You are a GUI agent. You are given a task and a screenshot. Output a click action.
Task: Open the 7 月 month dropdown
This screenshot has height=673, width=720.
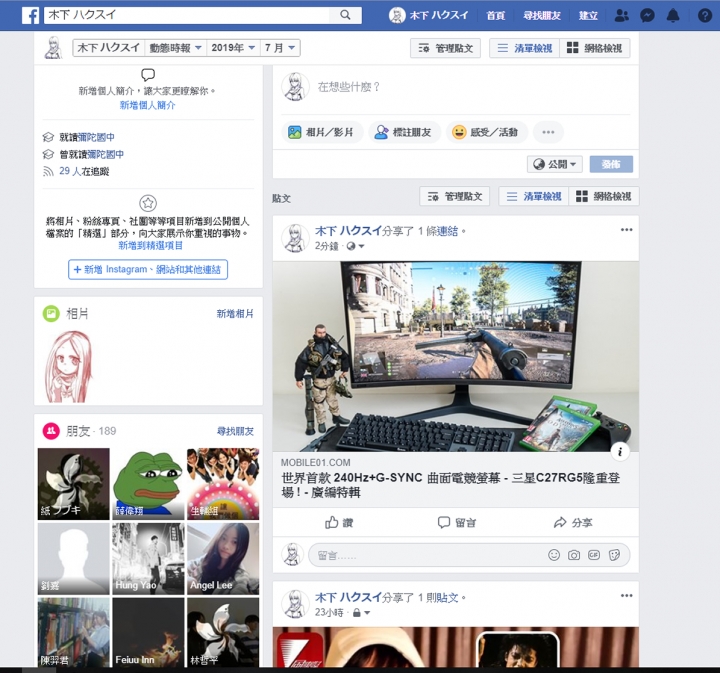tap(280, 48)
